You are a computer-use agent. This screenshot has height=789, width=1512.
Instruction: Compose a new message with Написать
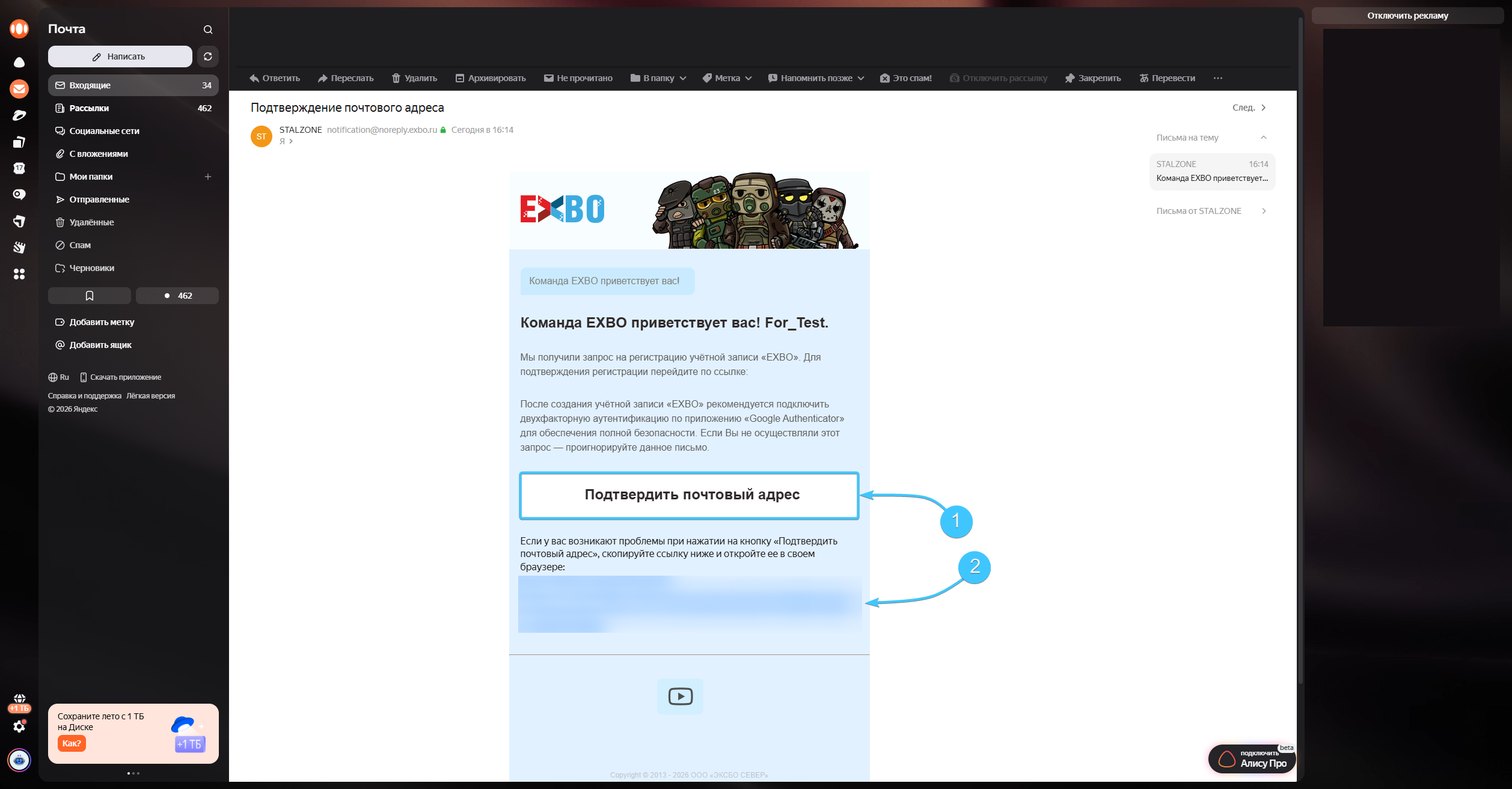coord(120,56)
